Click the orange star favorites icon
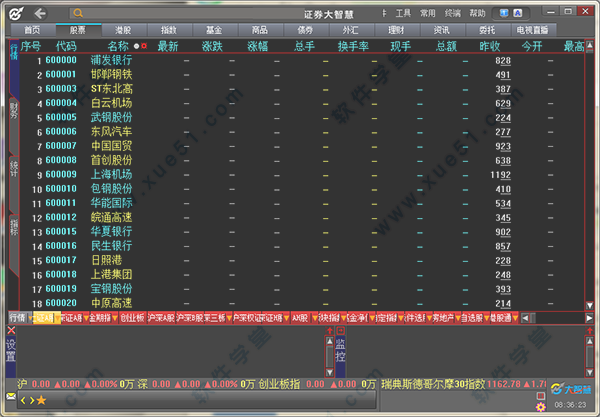Image resolution: width=600 pixels, height=417 pixels. (x=41, y=400)
